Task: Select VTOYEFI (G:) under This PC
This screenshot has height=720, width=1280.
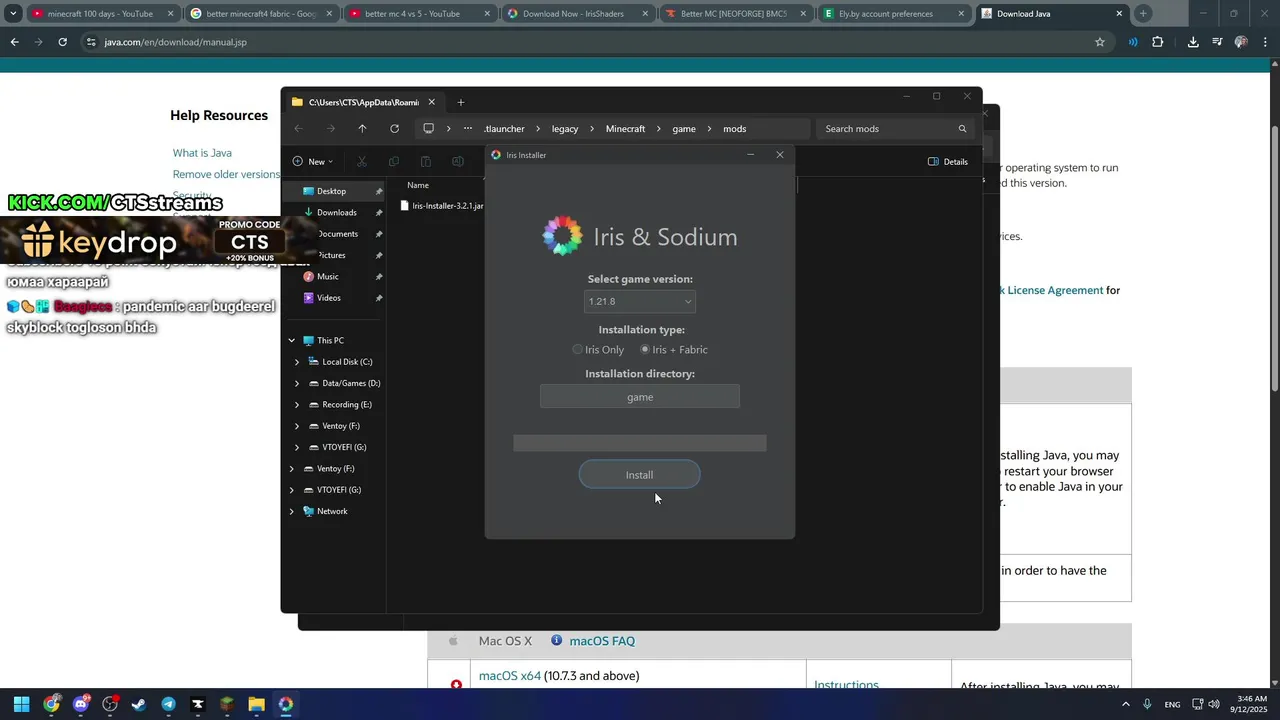Action: click(x=344, y=447)
